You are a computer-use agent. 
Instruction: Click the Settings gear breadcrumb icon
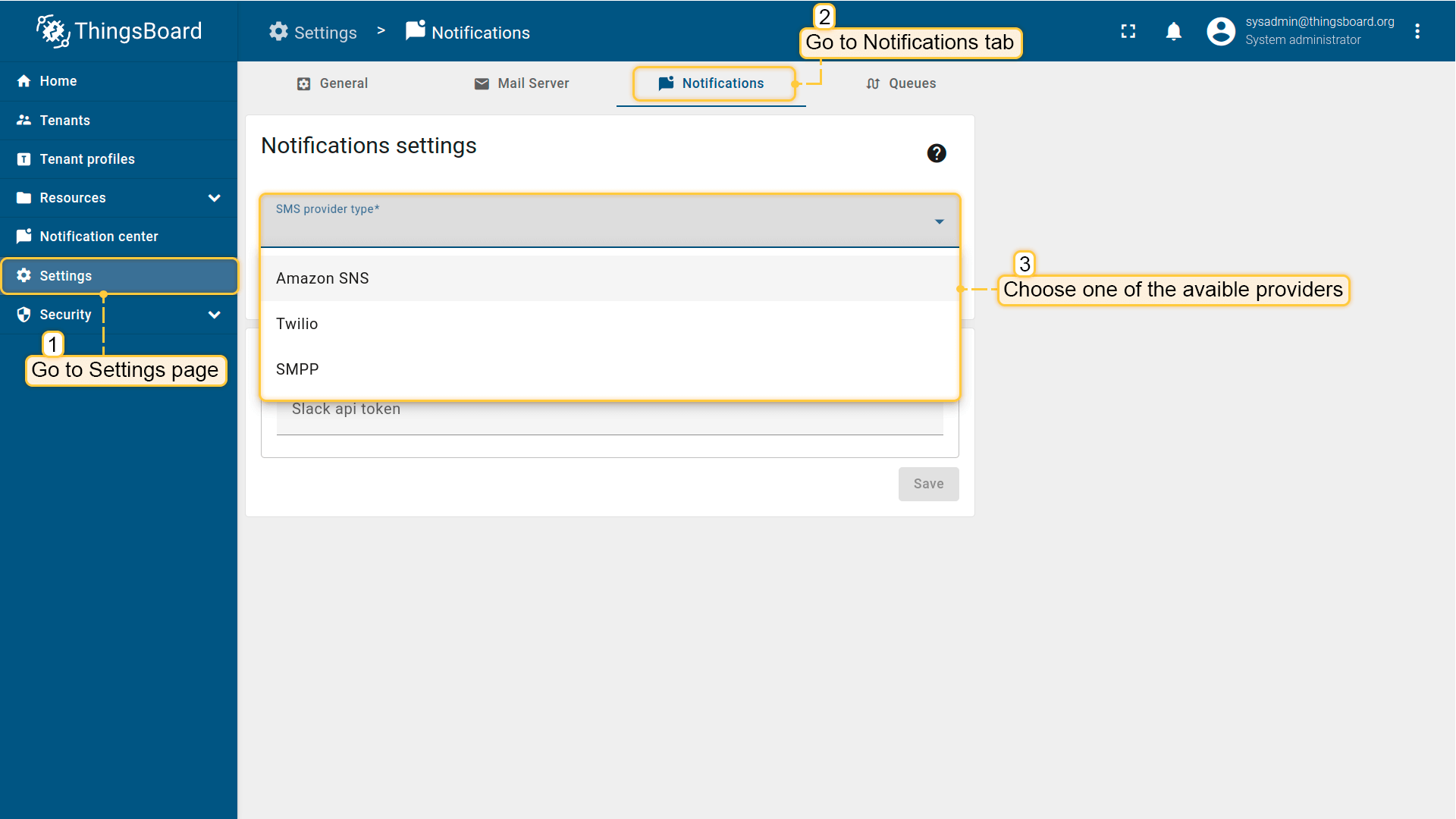[x=278, y=32]
